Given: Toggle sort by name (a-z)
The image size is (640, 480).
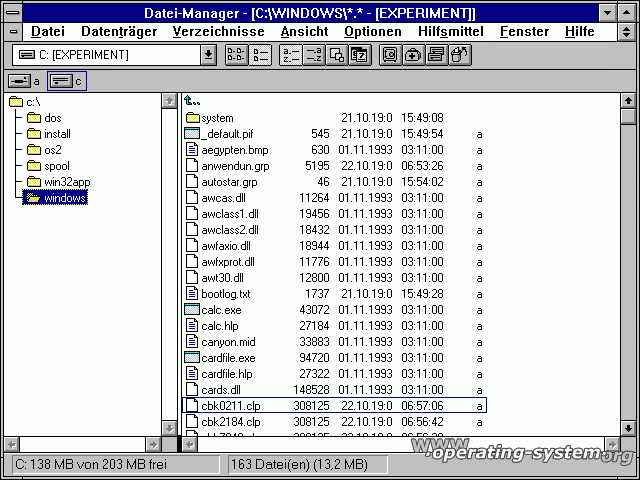Looking at the screenshot, I should pyautogui.click(x=291, y=55).
